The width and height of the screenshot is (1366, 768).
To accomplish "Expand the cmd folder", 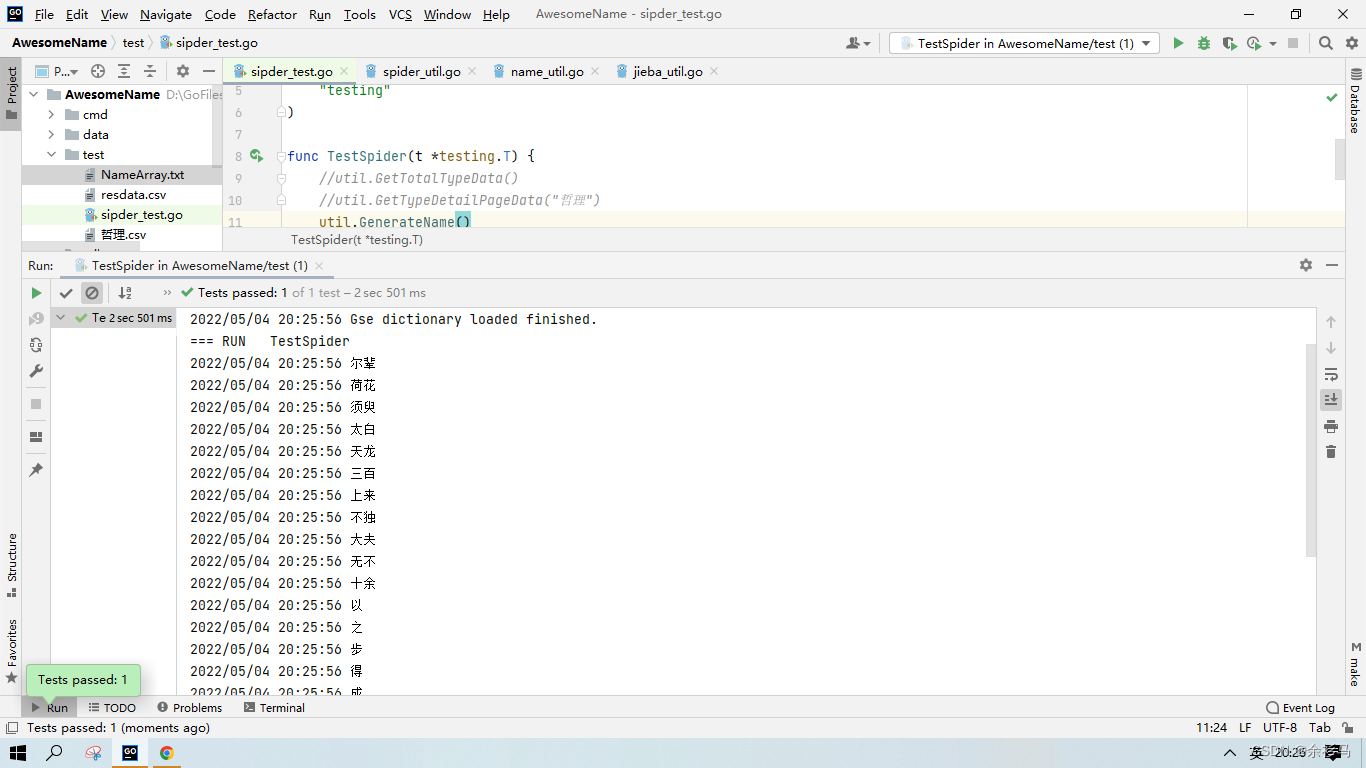I will click(x=51, y=115).
